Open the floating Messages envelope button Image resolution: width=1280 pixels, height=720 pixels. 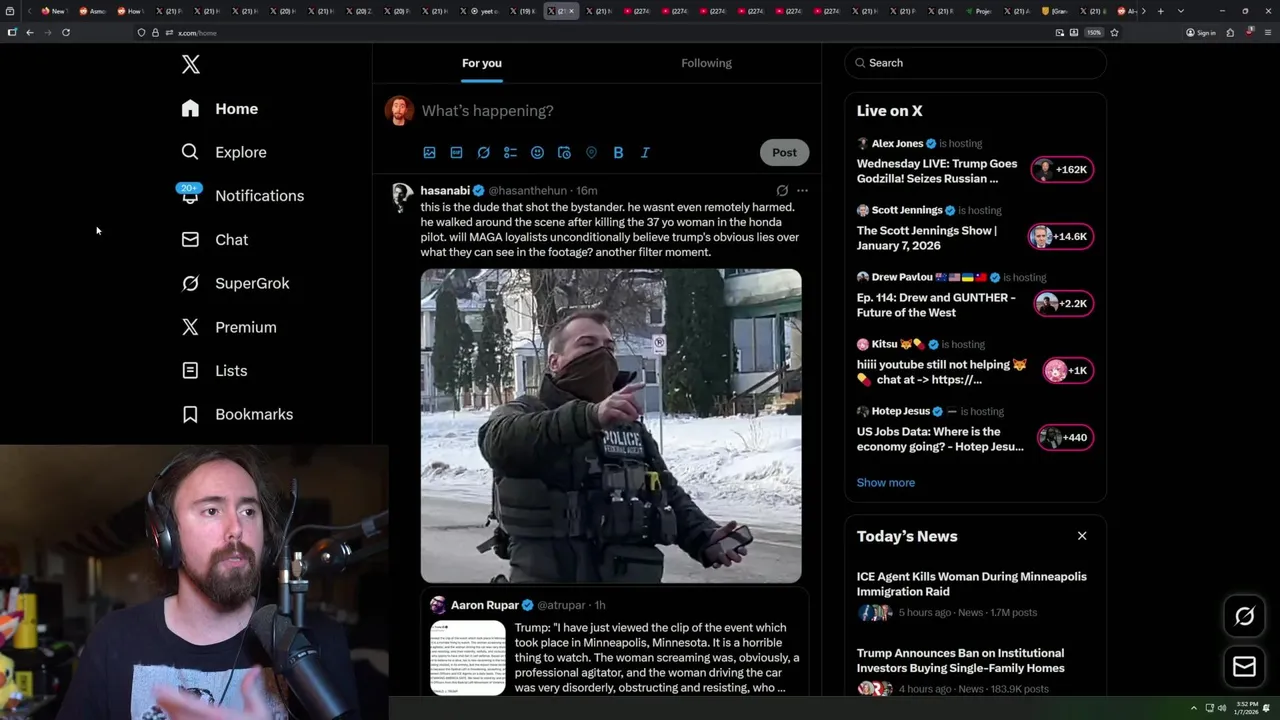coord(1244,666)
